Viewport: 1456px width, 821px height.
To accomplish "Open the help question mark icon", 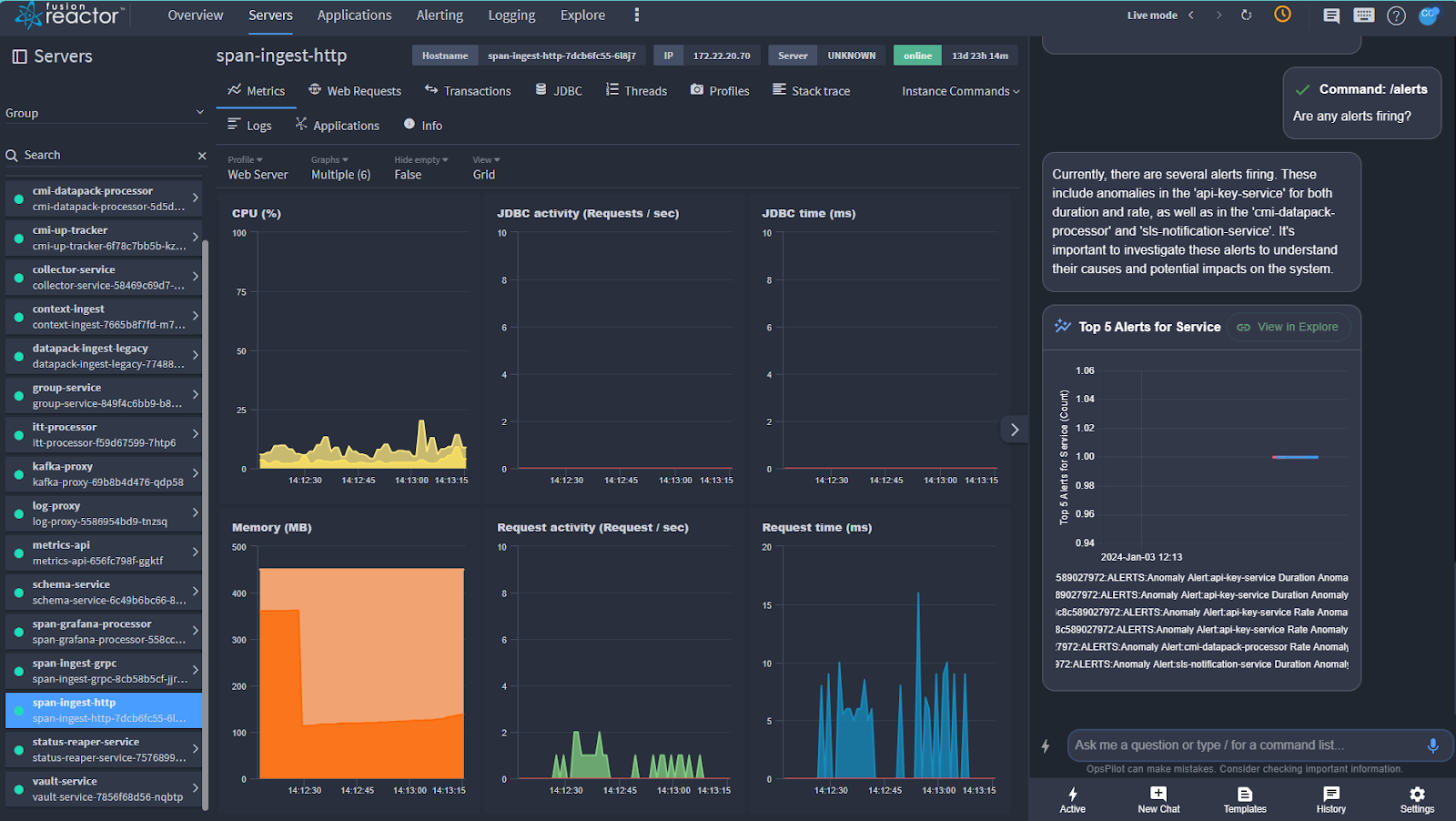I will [1396, 15].
